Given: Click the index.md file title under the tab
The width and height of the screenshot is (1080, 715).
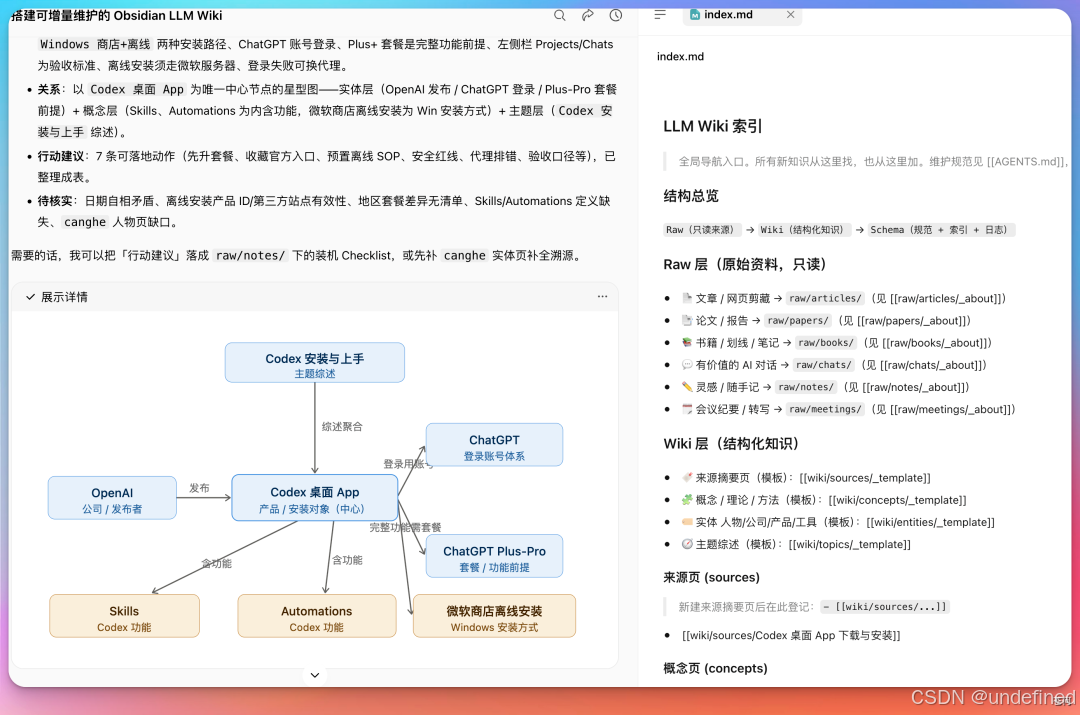Looking at the screenshot, I should (681, 56).
